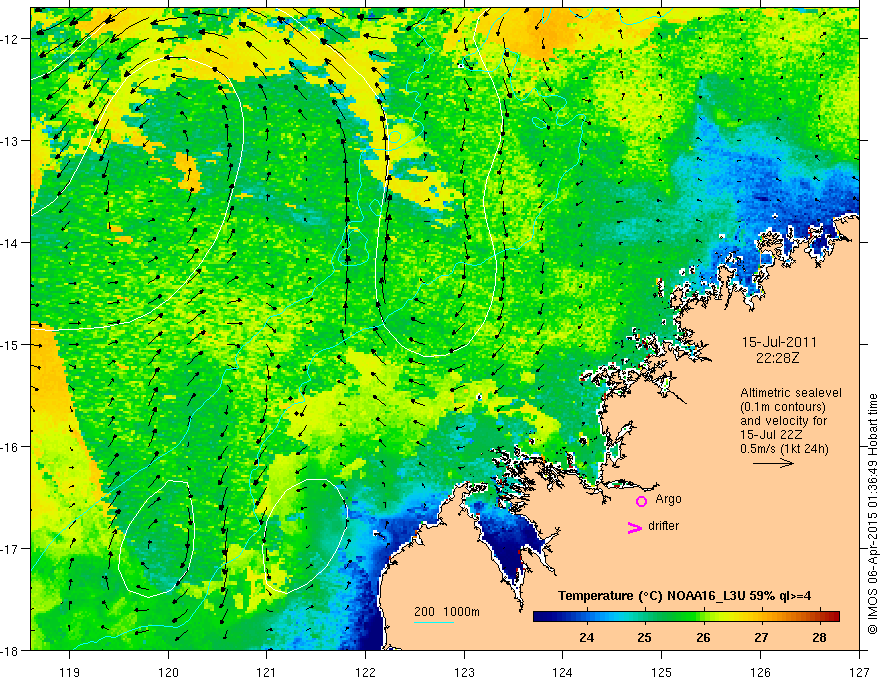Click the '0.5m/s (1kt 24h)' scale text
This screenshot has width=880, height=680.
(x=784, y=448)
